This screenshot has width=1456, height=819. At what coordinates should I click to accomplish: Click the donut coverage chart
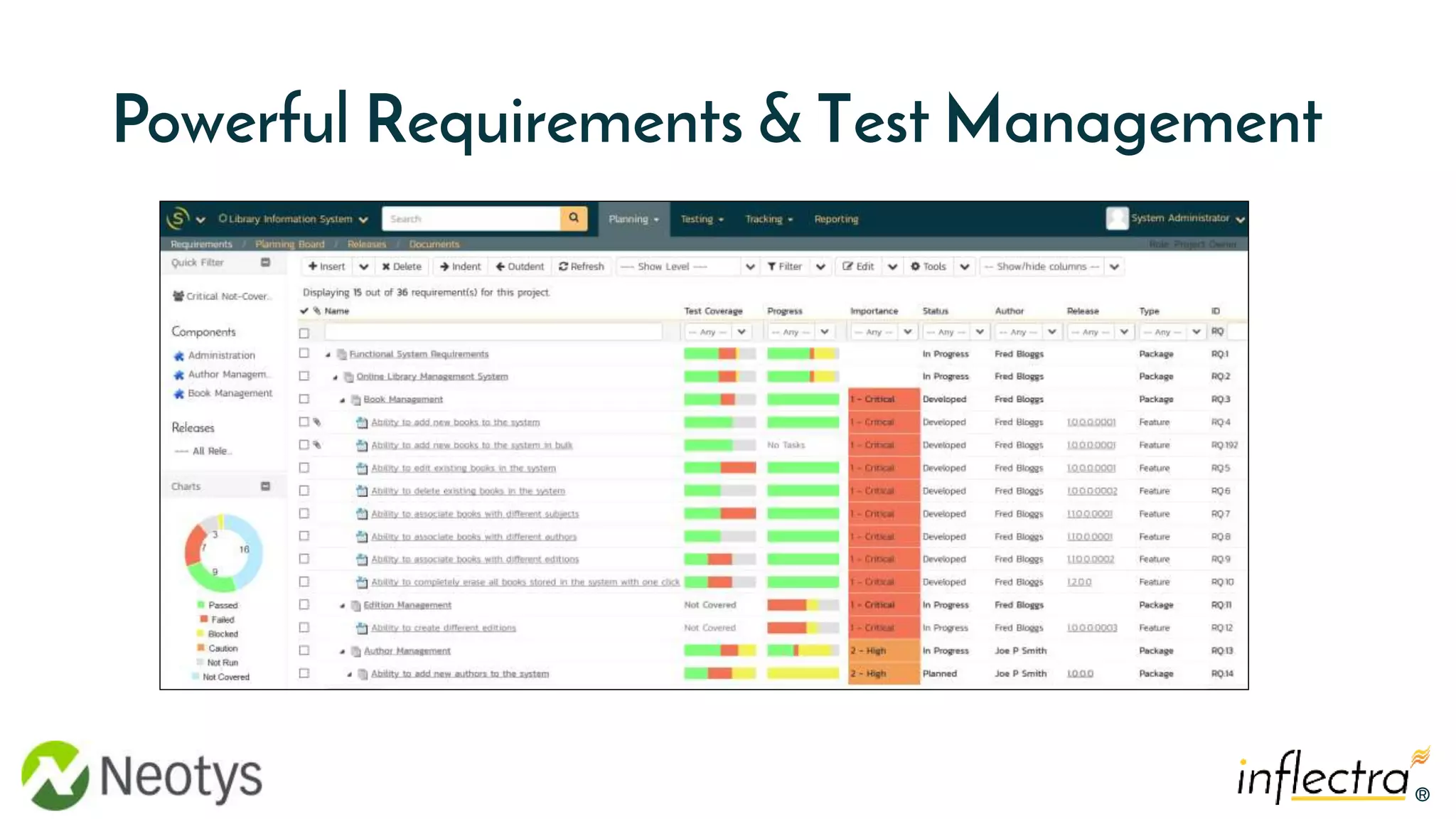click(x=223, y=553)
